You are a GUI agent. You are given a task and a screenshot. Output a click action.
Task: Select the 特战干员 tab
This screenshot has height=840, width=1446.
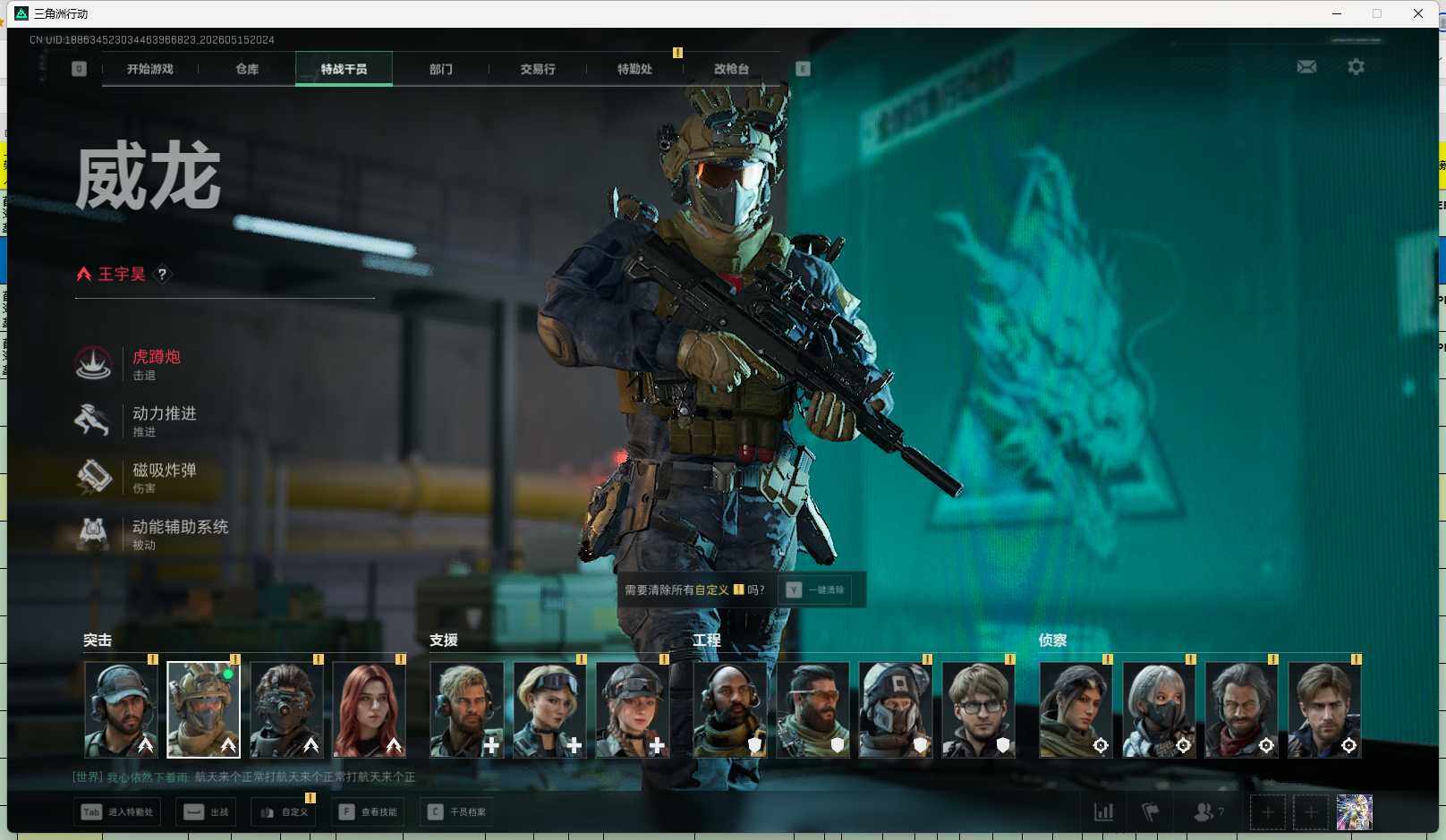tap(344, 69)
